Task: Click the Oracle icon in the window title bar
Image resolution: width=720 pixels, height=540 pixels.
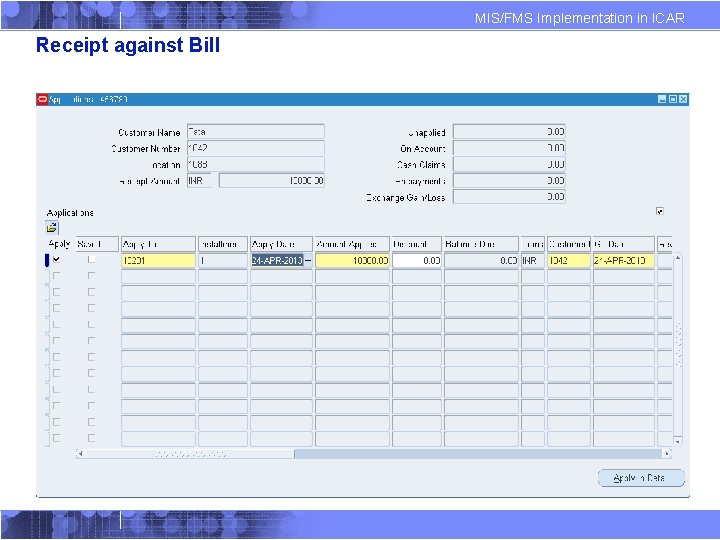Action: (x=42, y=99)
